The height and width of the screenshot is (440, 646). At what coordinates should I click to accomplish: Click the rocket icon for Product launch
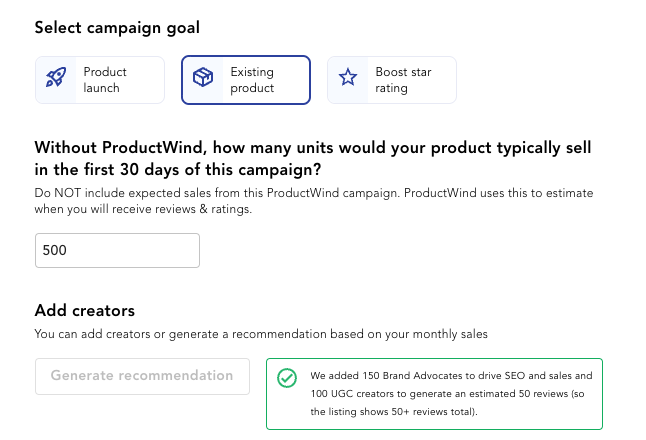click(x=56, y=77)
